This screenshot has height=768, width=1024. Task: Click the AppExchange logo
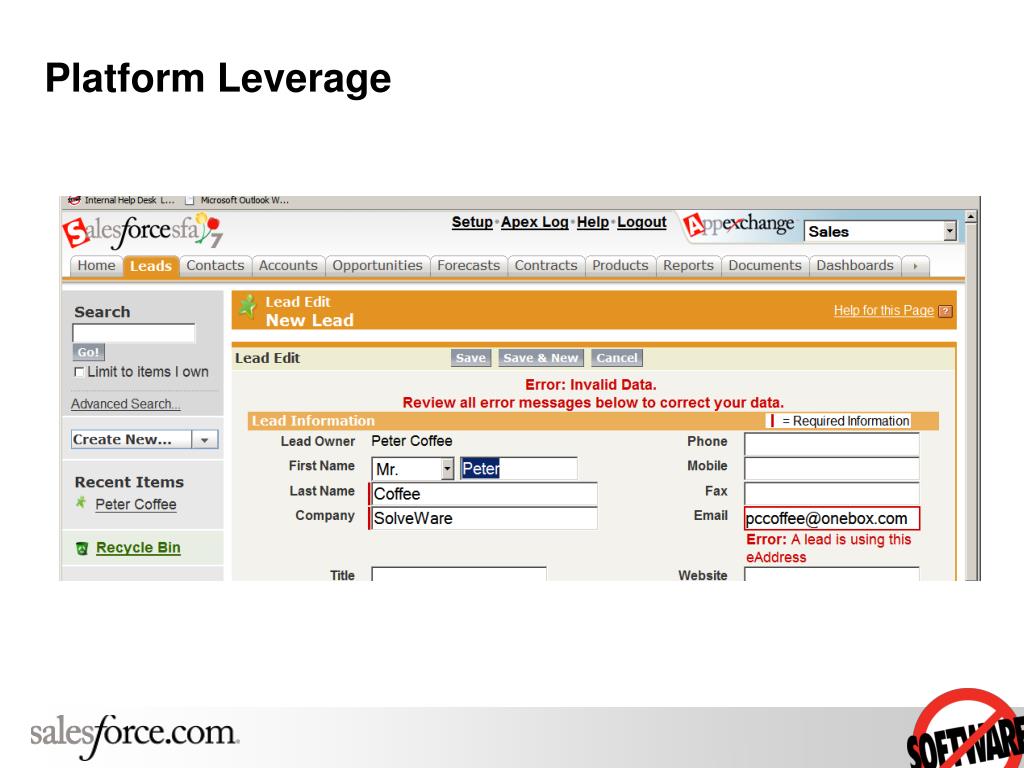[739, 225]
